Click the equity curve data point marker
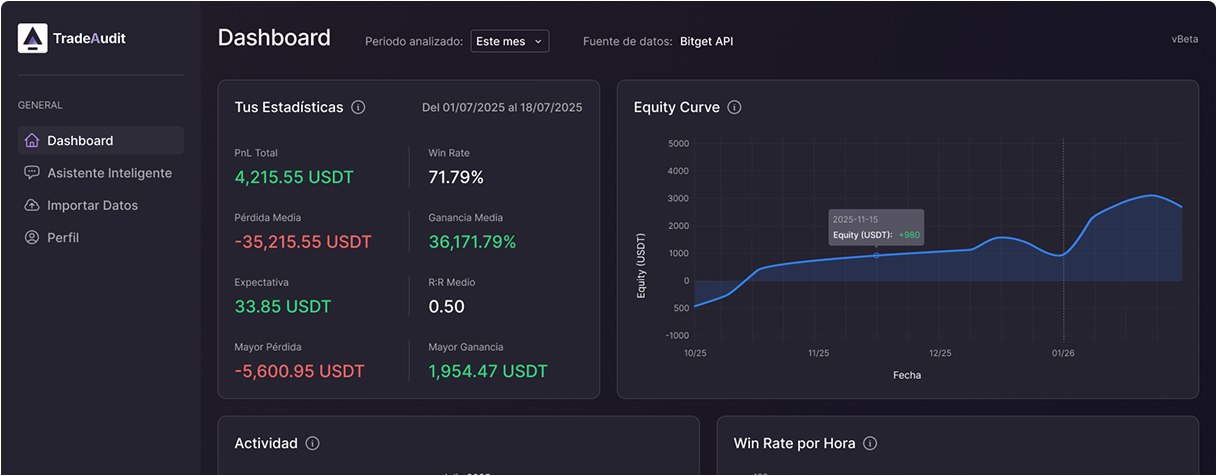Image resolution: width=1217 pixels, height=476 pixels. [877, 256]
